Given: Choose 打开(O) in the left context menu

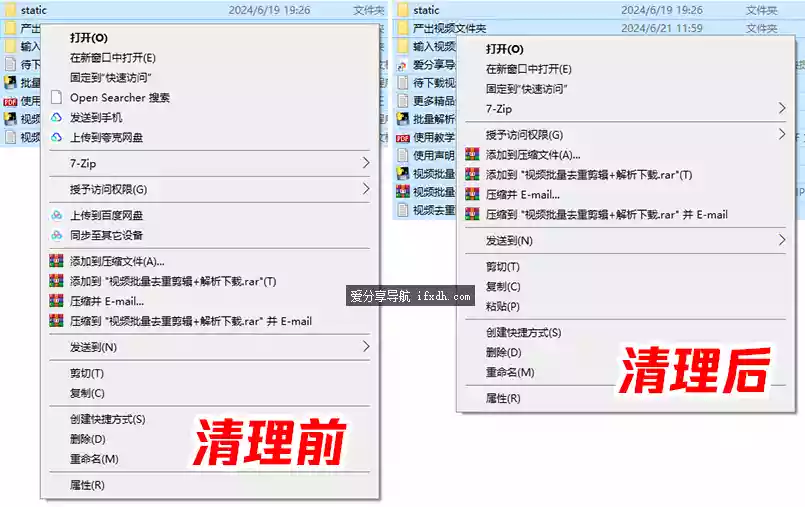Looking at the screenshot, I should click(89, 38).
